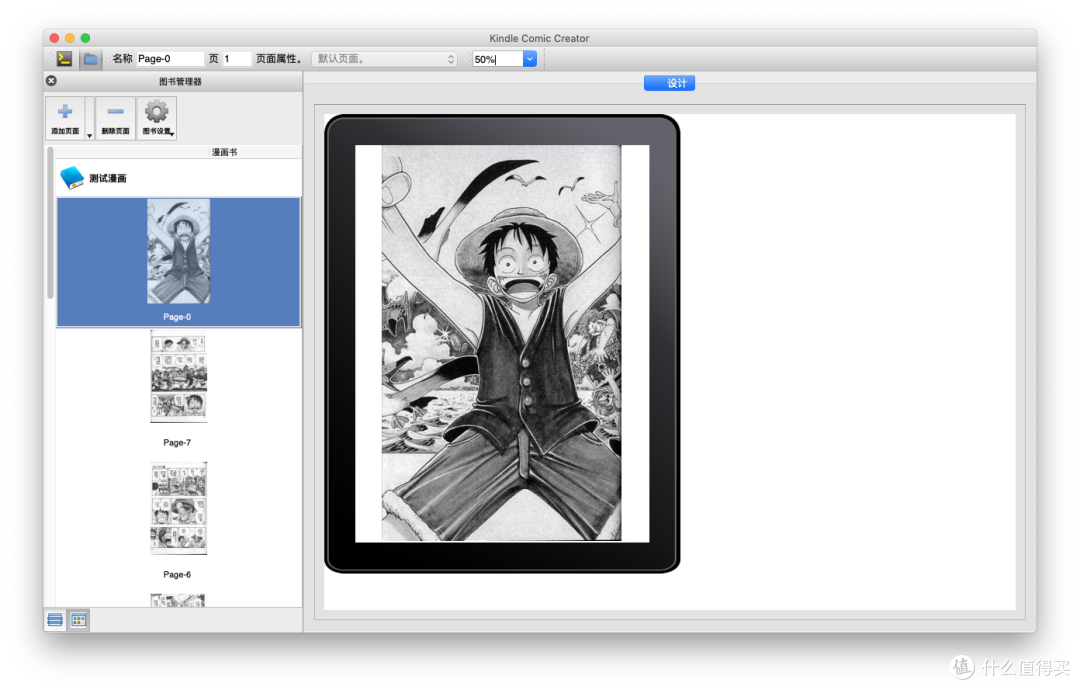Select the Page-0 thumbnail
Screen dimensions: 1080x690
click(178, 251)
